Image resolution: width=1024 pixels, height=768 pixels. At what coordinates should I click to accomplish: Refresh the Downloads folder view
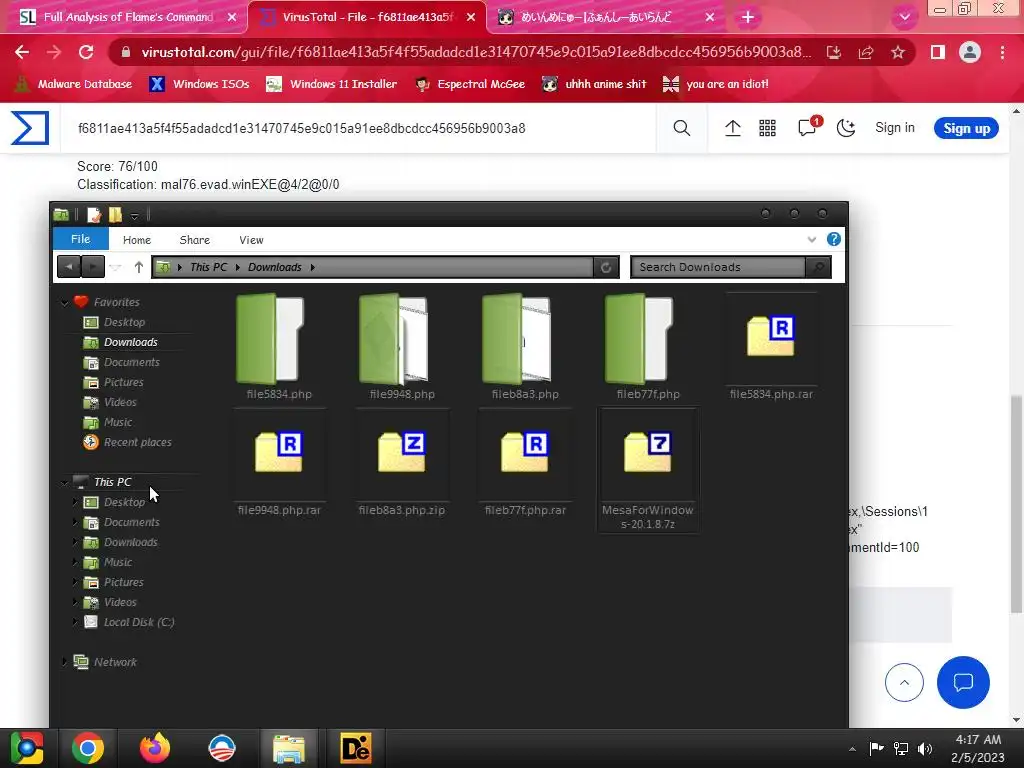606,267
